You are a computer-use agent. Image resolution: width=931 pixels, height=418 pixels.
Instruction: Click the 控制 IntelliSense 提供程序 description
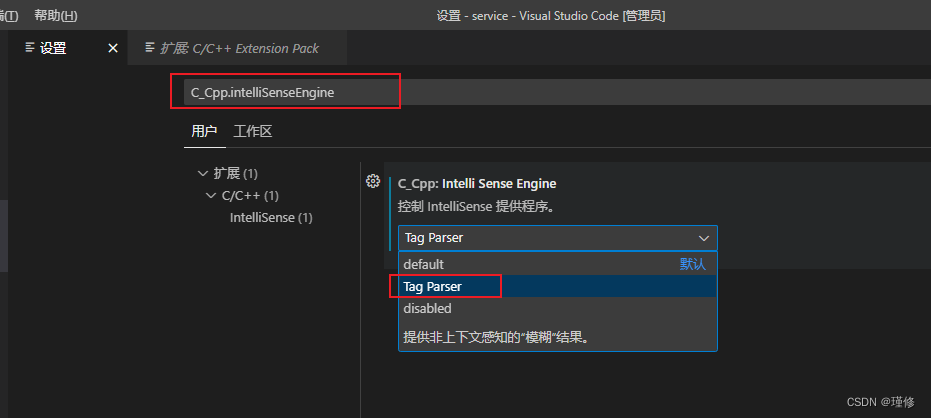476,207
